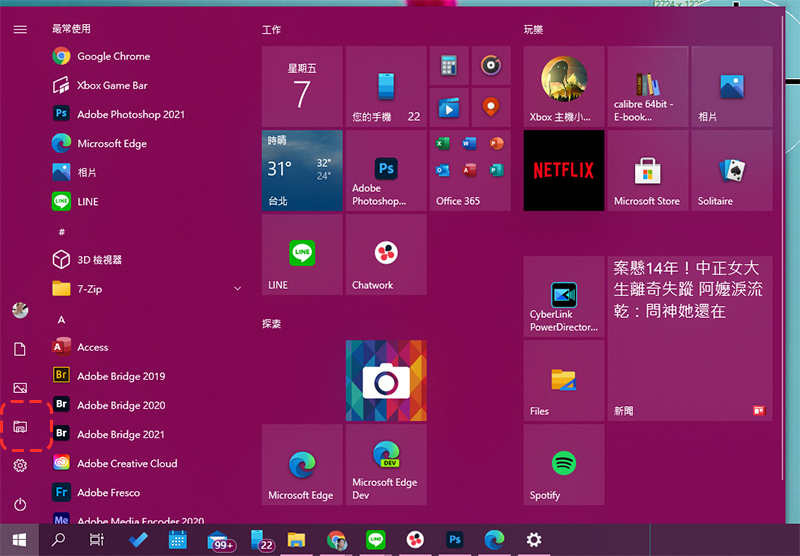The height and width of the screenshot is (556, 800).
Task: Open Settings gear in Start sidebar
Action: point(20,466)
